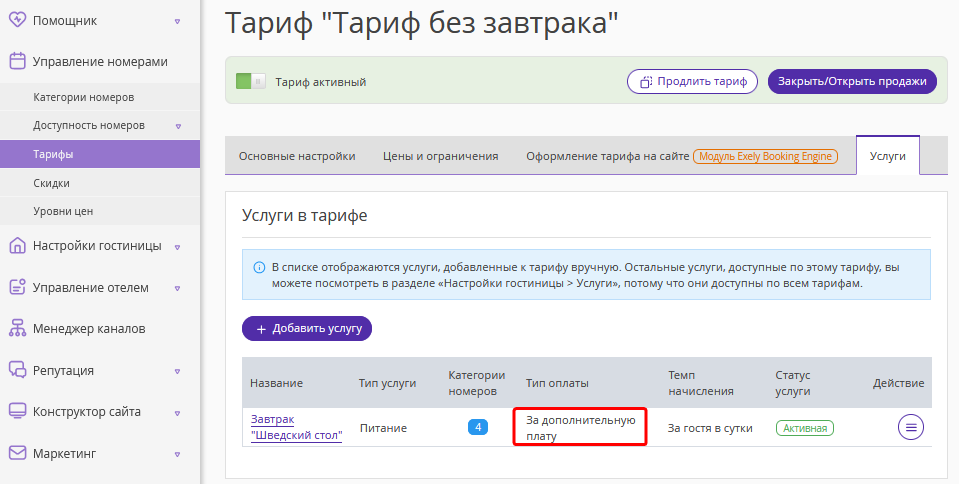
Task: Click the Репутация chat bubbles icon
Action: tap(18, 370)
